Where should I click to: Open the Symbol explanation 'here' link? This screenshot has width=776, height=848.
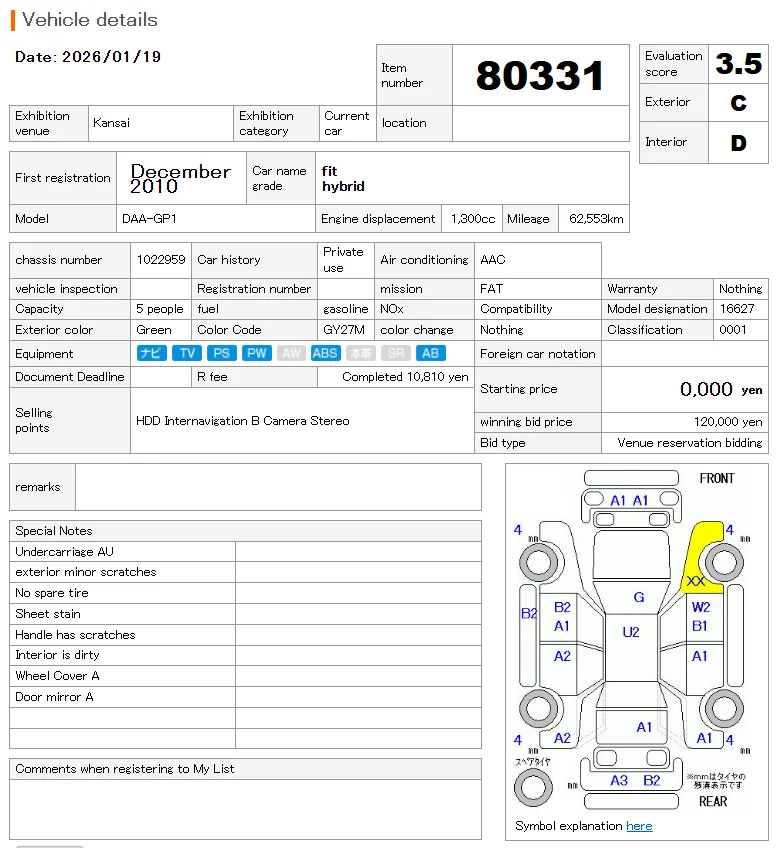(x=639, y=826)
